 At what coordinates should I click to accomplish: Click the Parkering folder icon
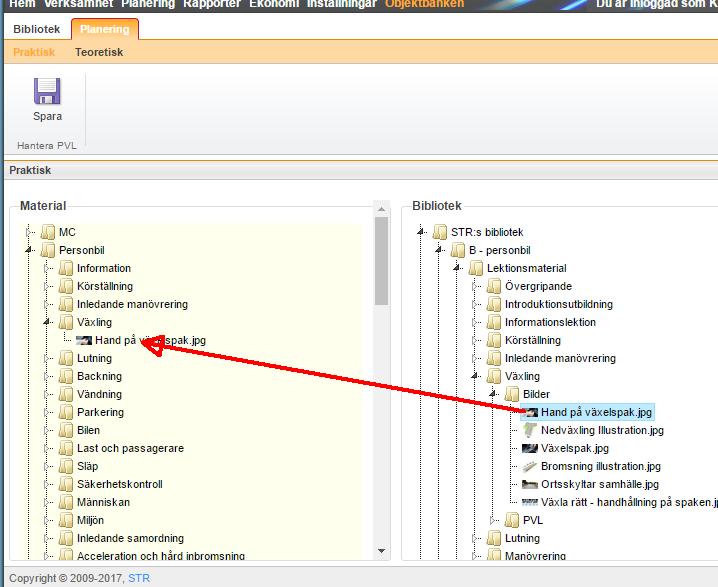(x=65, y=412)
